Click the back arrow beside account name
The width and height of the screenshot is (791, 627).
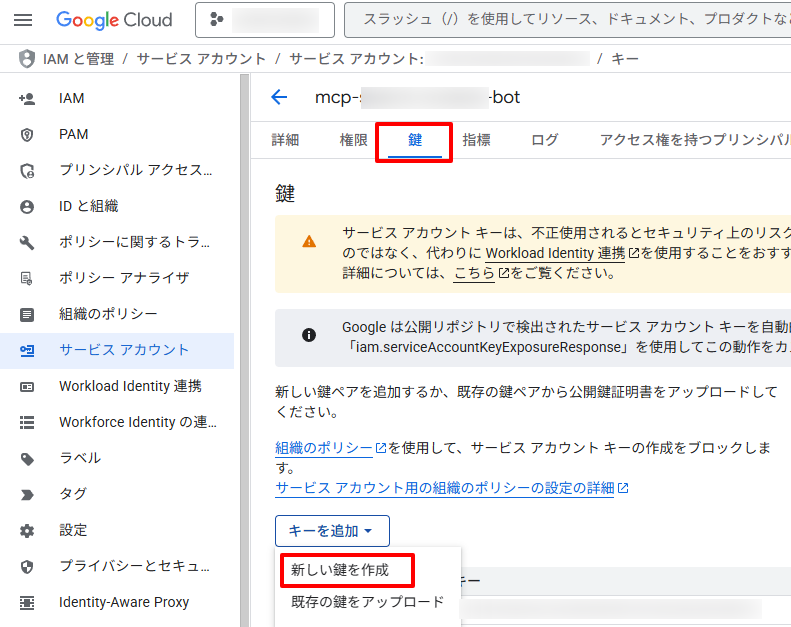pos(279,97)
